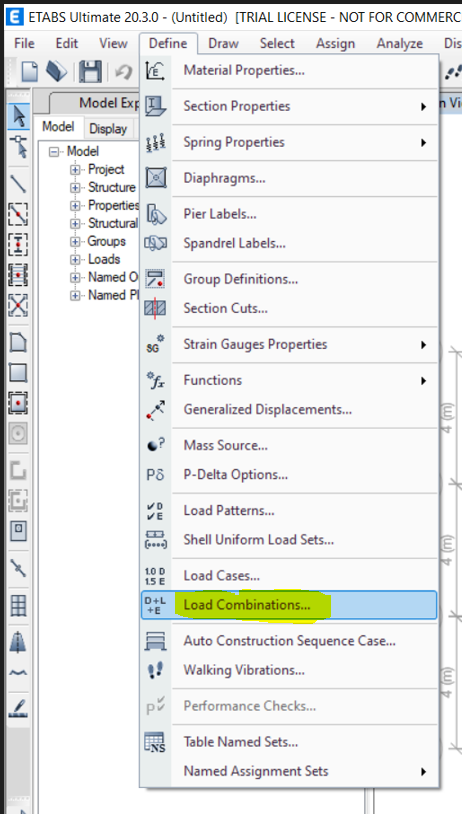Image resolution: width=462 pixels, height=814 pixels.
Task: Switch to the Model tab in explorer
Action: 58,127
